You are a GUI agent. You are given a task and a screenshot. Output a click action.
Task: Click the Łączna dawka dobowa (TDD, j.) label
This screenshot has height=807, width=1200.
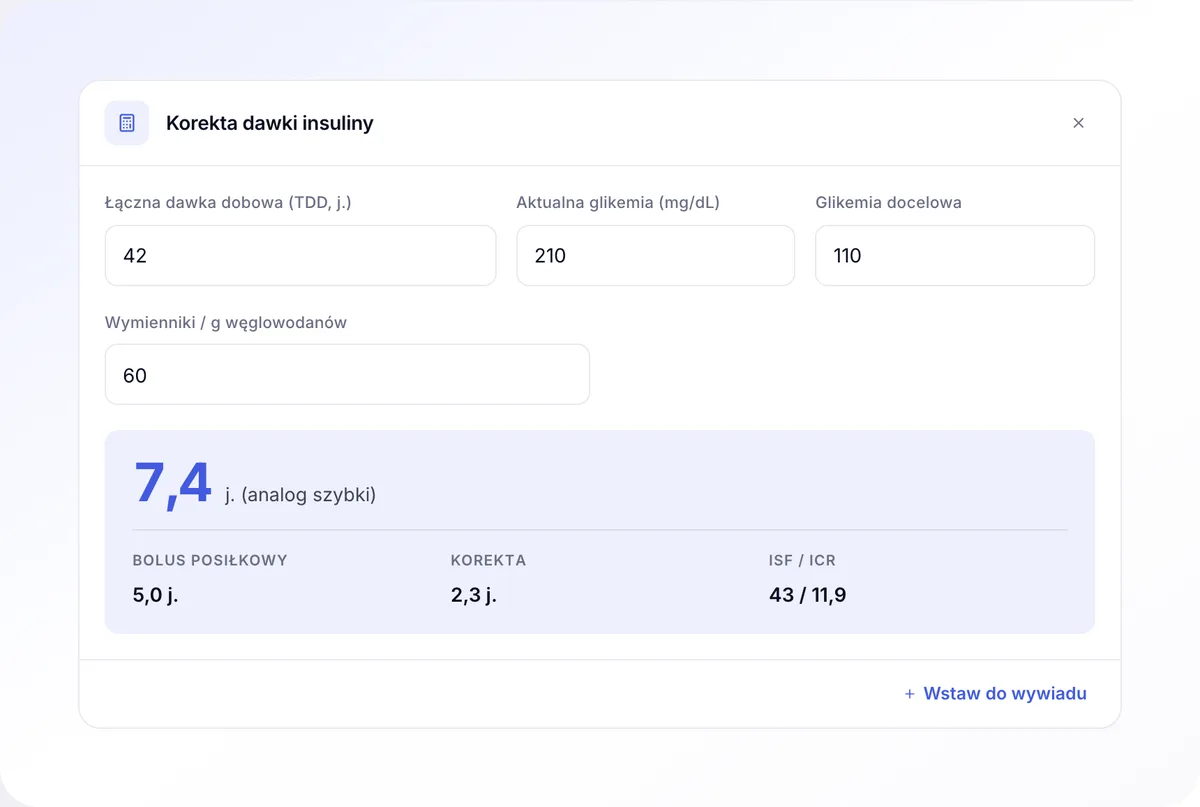click(x=228, y=202)
